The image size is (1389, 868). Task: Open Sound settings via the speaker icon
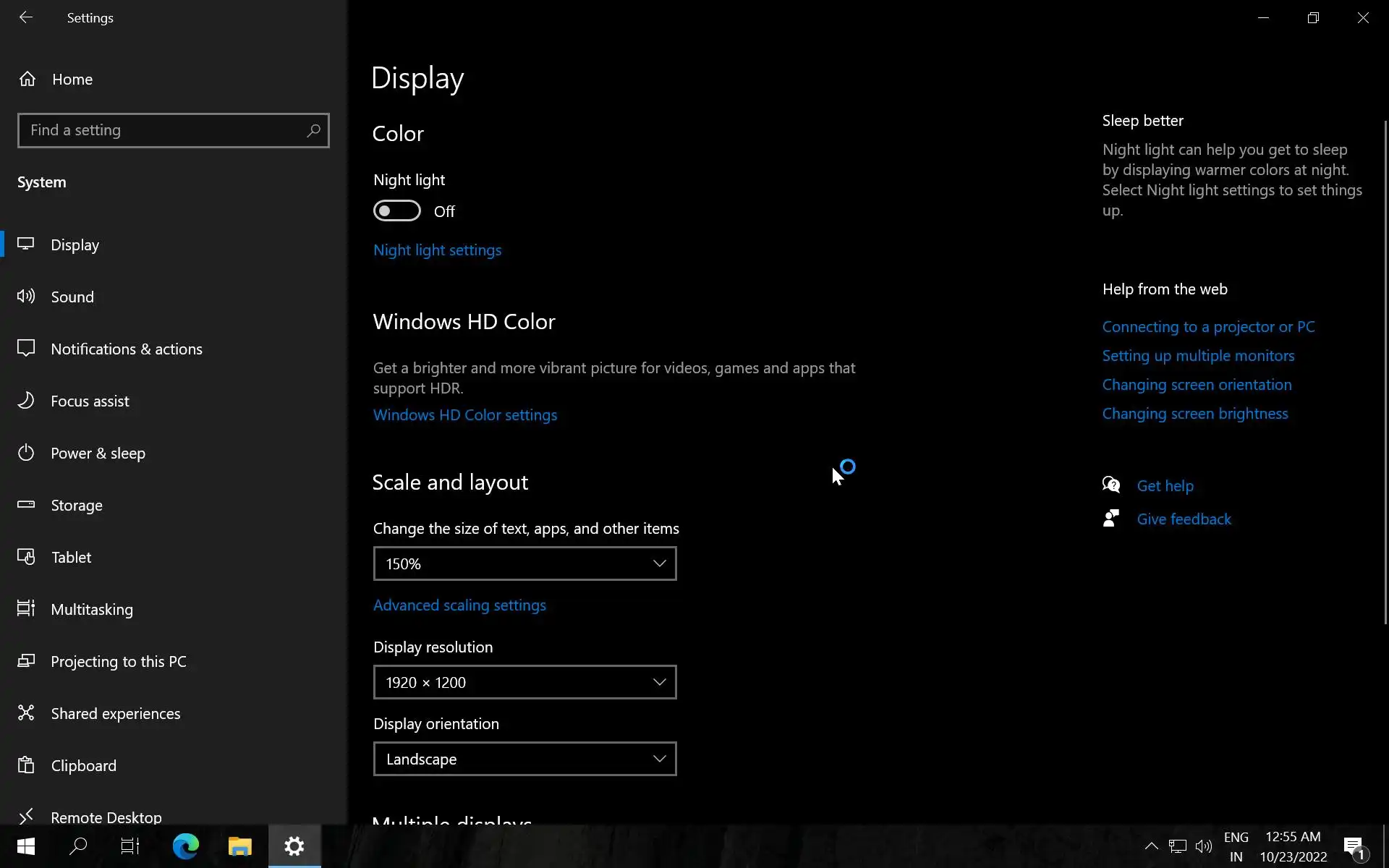[x=26, y=297]
